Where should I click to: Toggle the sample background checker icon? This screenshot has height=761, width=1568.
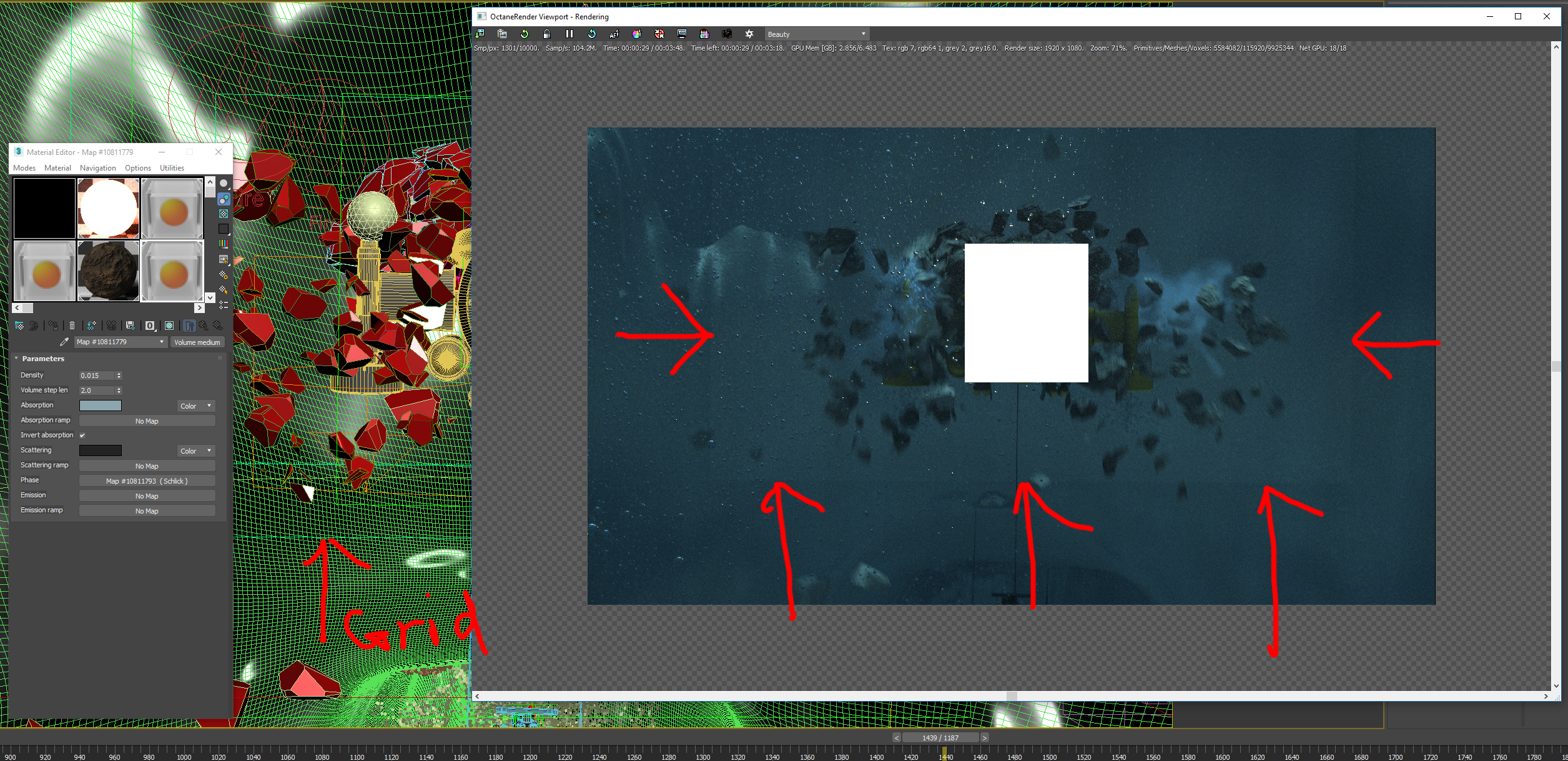point(224,214)
